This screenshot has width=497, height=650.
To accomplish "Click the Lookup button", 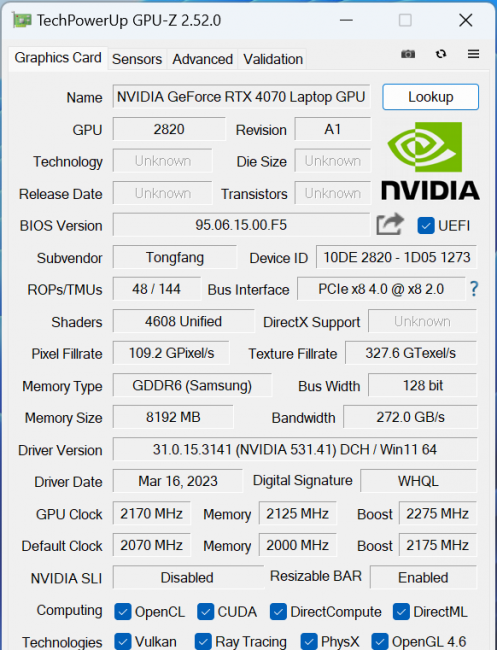I will point(430,97).
